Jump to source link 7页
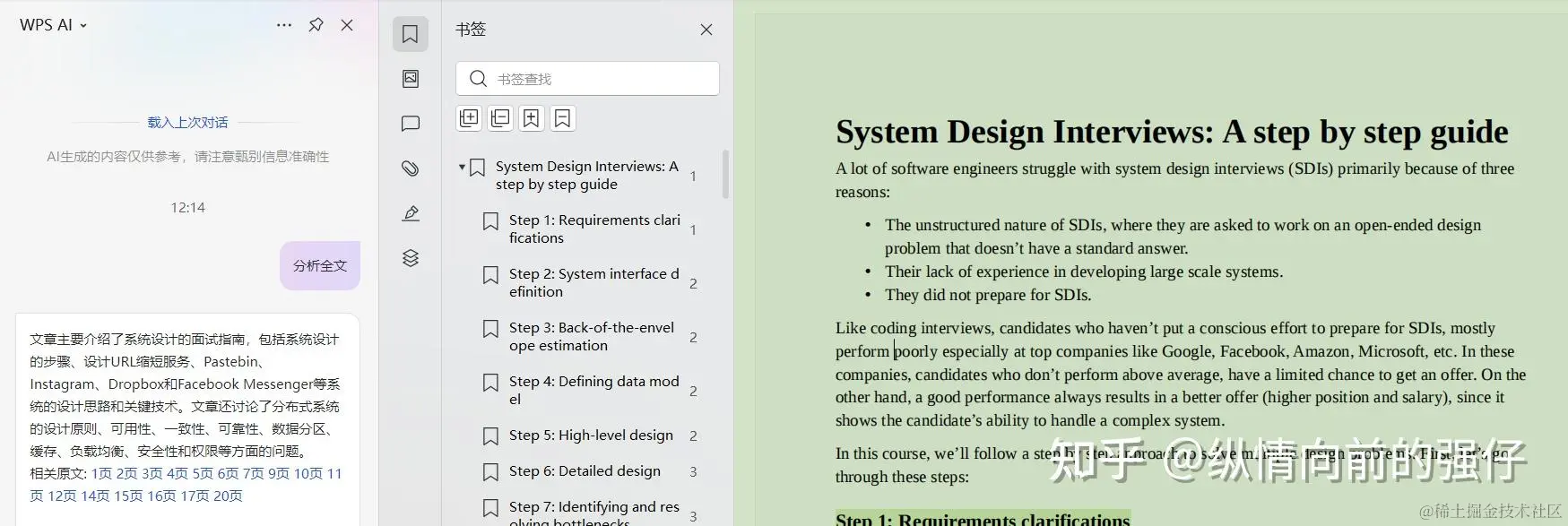The height and width of the screenshot is (526, 1568). (253, 473)
